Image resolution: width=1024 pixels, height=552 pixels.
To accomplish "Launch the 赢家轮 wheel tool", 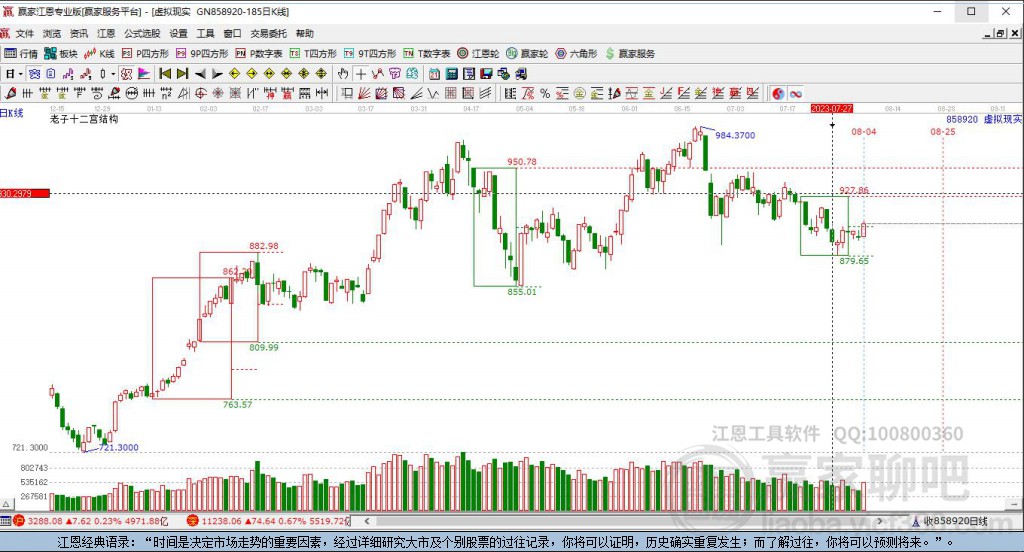I will coord(527,54).
